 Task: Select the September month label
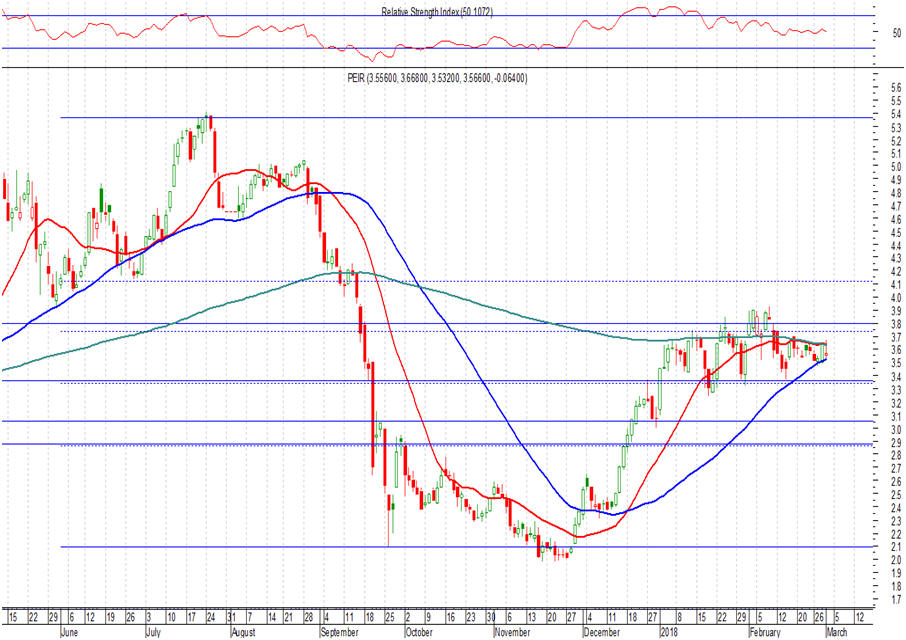338,632
